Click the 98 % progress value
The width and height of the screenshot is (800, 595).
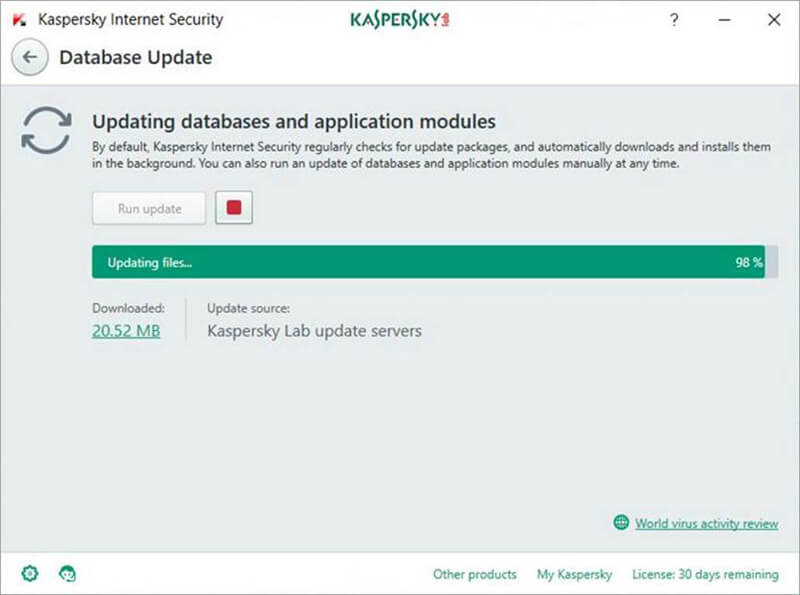tap(749, 262)
